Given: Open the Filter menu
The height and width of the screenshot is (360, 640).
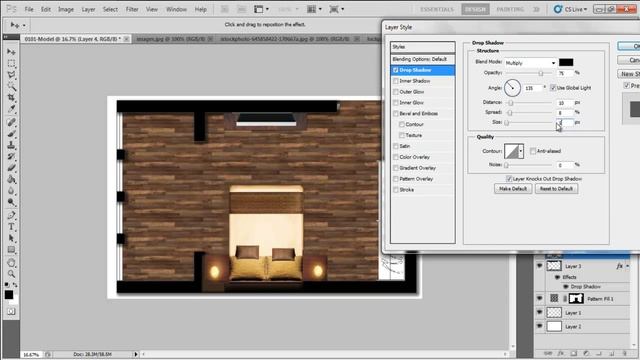Looking at the screenshot, I should [x=132, y=9].
